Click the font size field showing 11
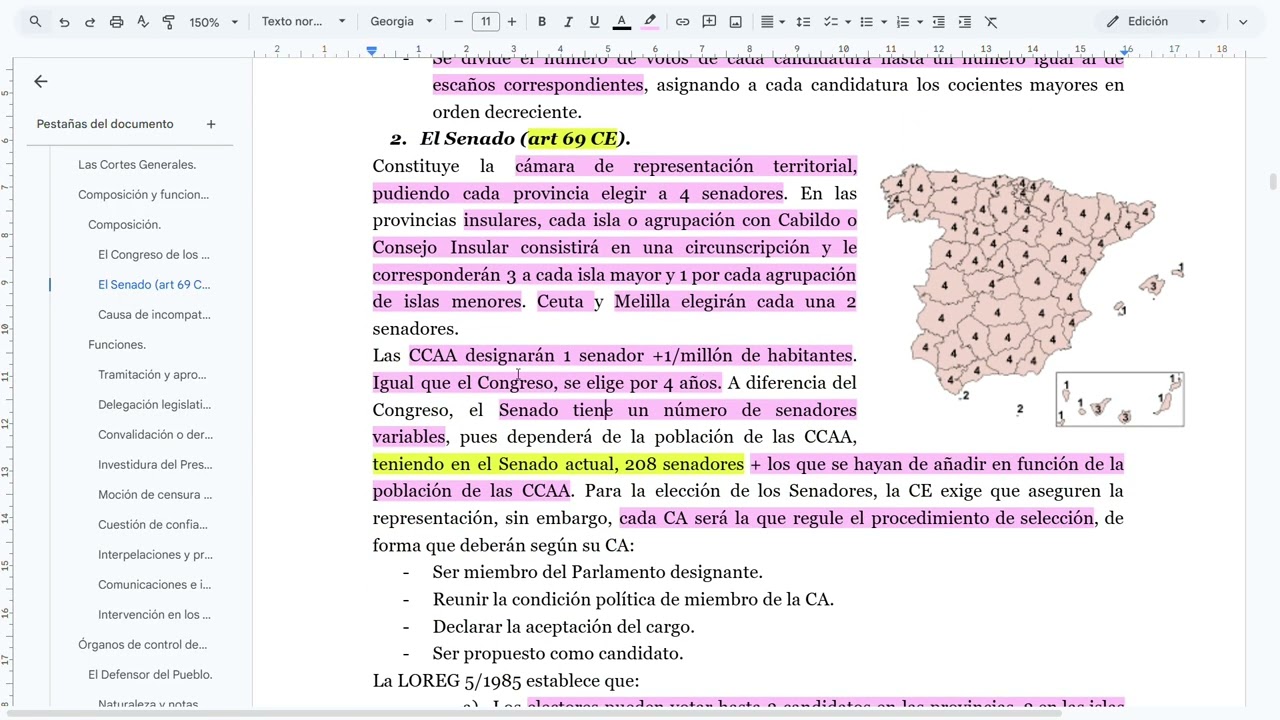 point(486,21)
